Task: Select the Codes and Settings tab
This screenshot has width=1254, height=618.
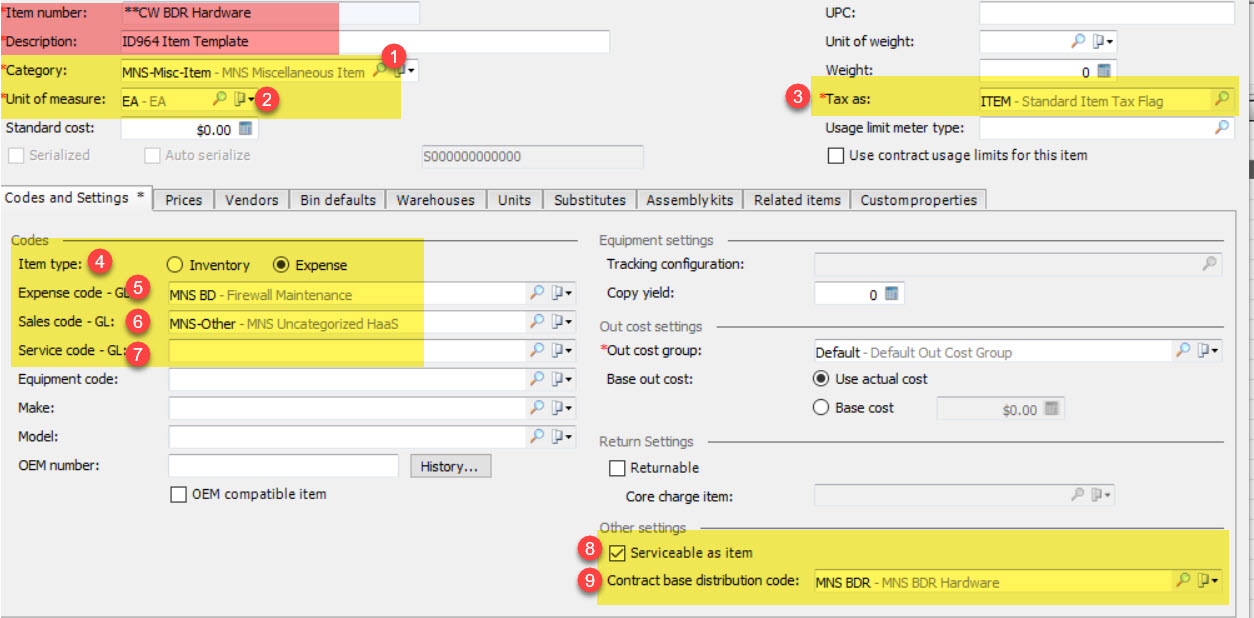Action: 76,198
